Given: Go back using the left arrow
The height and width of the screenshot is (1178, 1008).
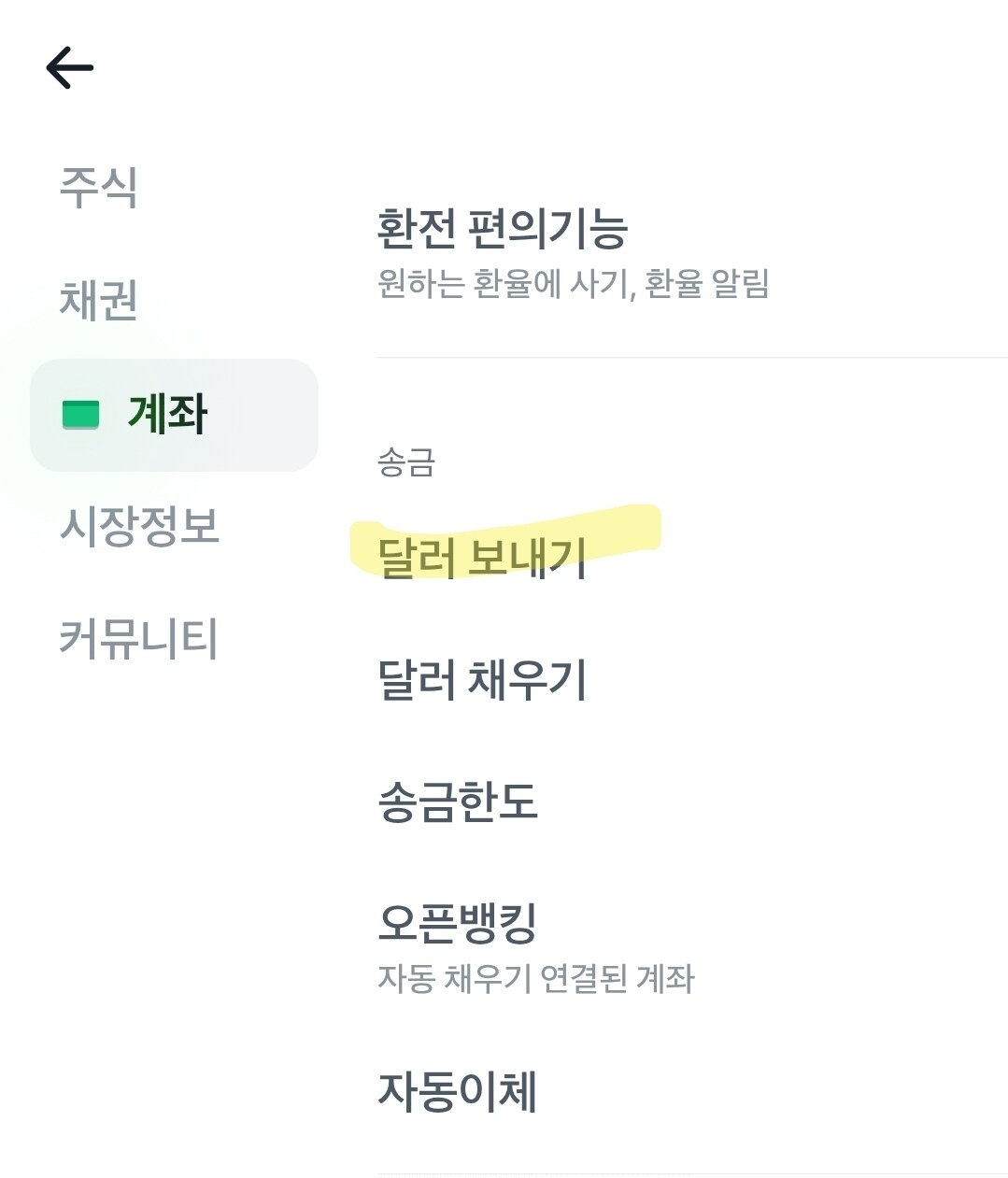Looking at the screenshot, I should pos(70,68).
